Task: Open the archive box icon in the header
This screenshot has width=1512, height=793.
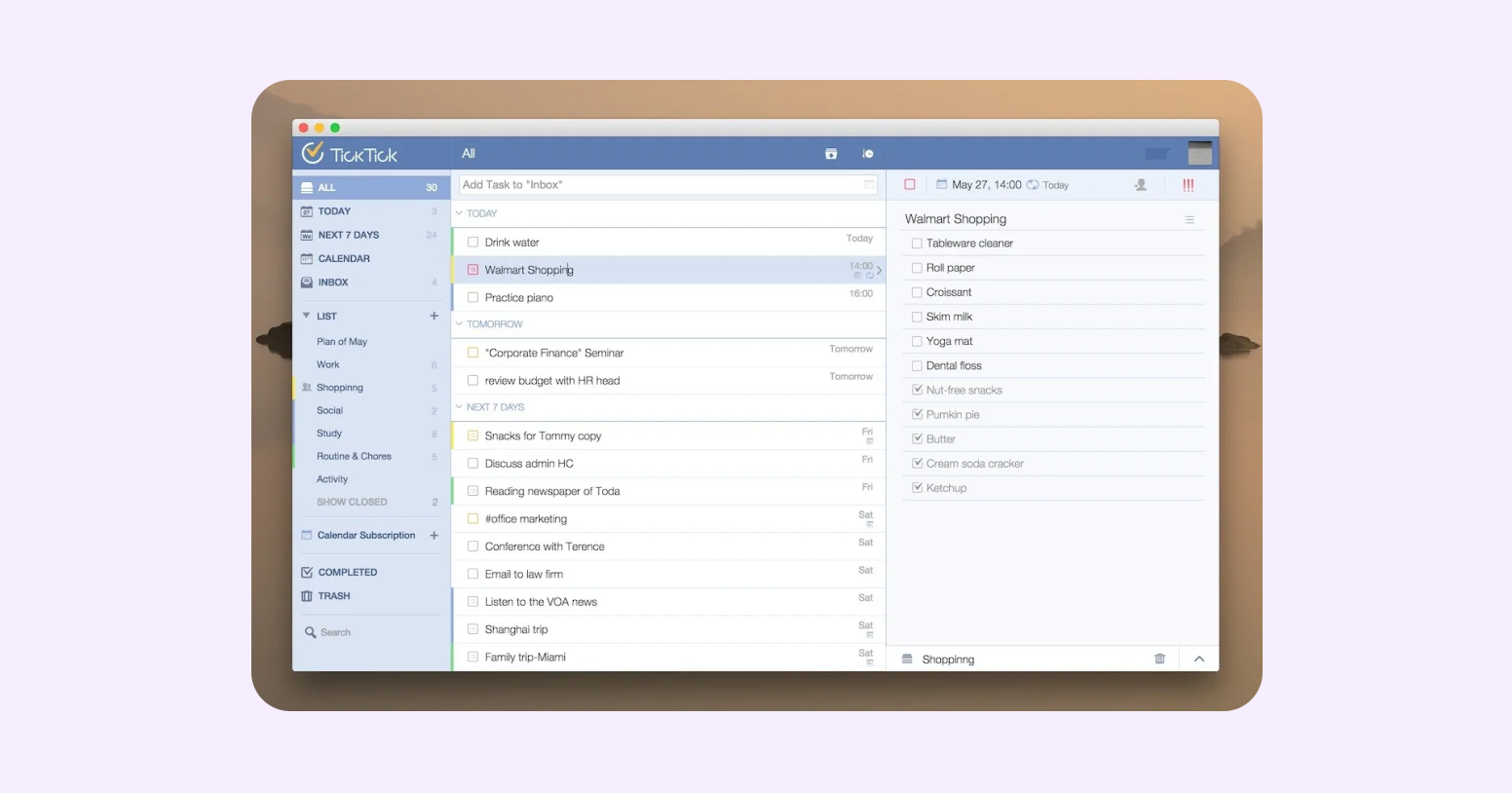Action: click(x=831, y=154)
